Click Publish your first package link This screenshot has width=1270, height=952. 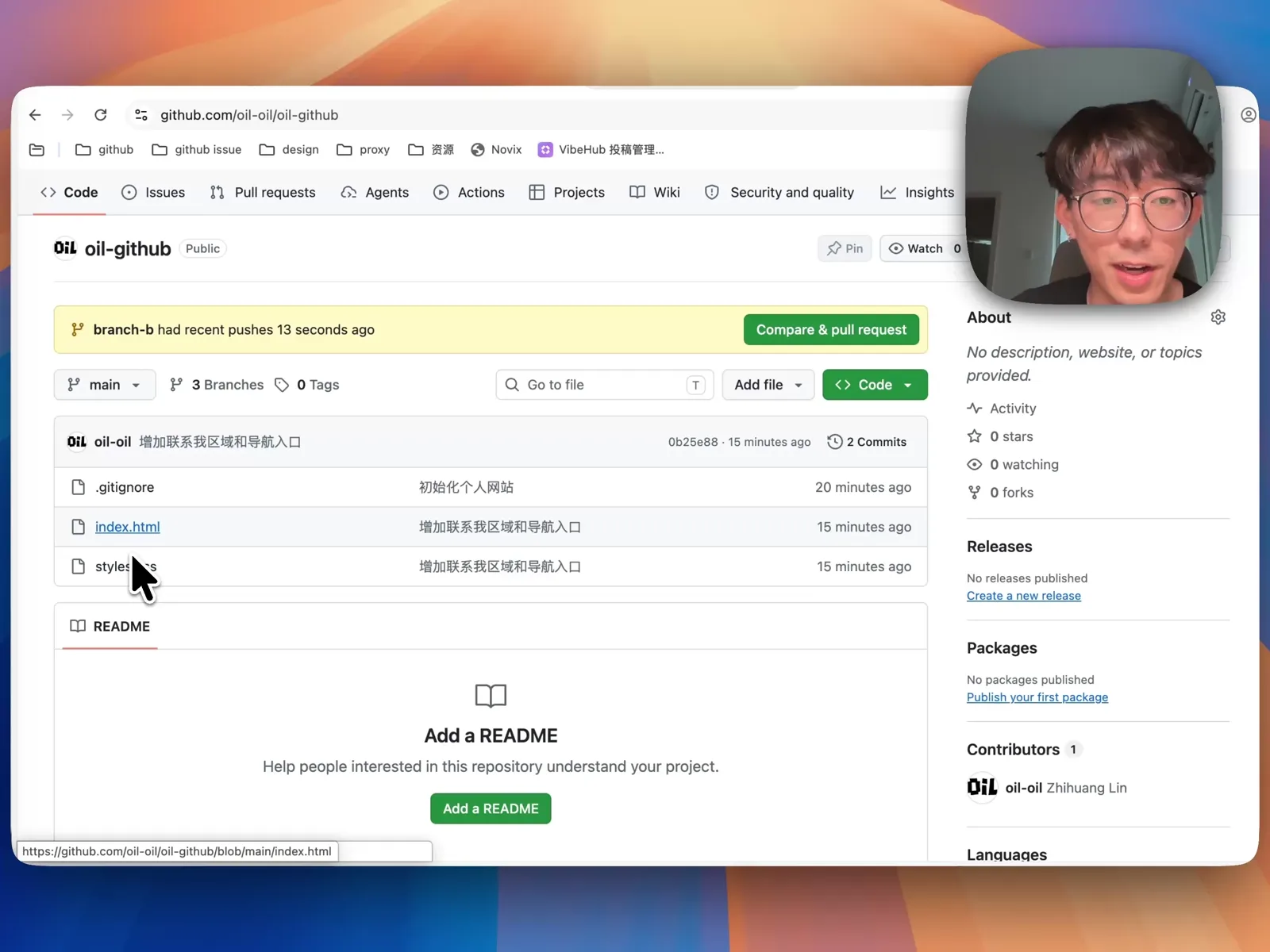pyautogui.click(x=1037, y=697)
